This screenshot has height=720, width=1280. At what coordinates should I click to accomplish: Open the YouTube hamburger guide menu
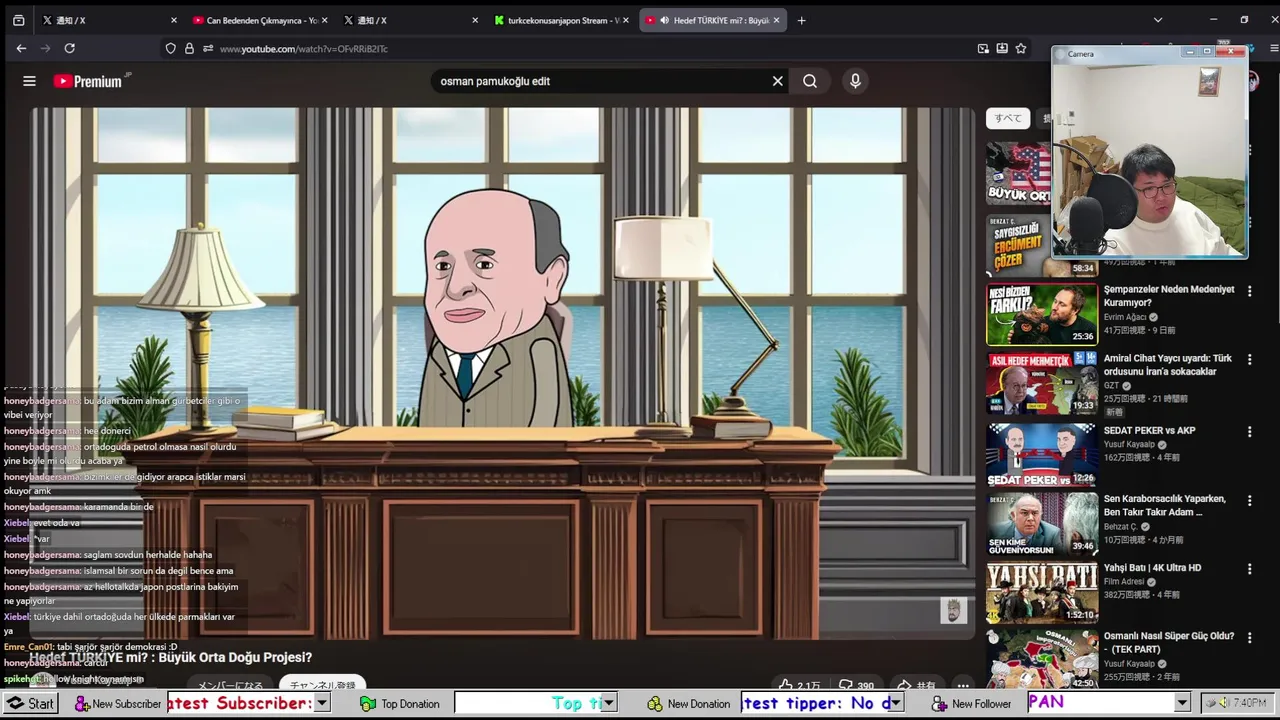click(x=29, y=81)
